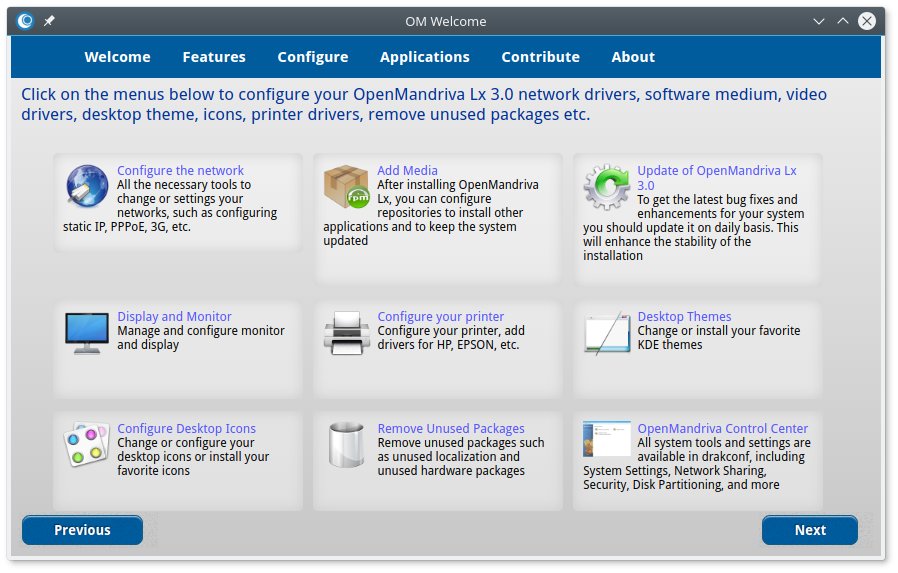The image size is (898, 573).
Task: Click the Control Center screenshot icon
Action: click(606, 439)
